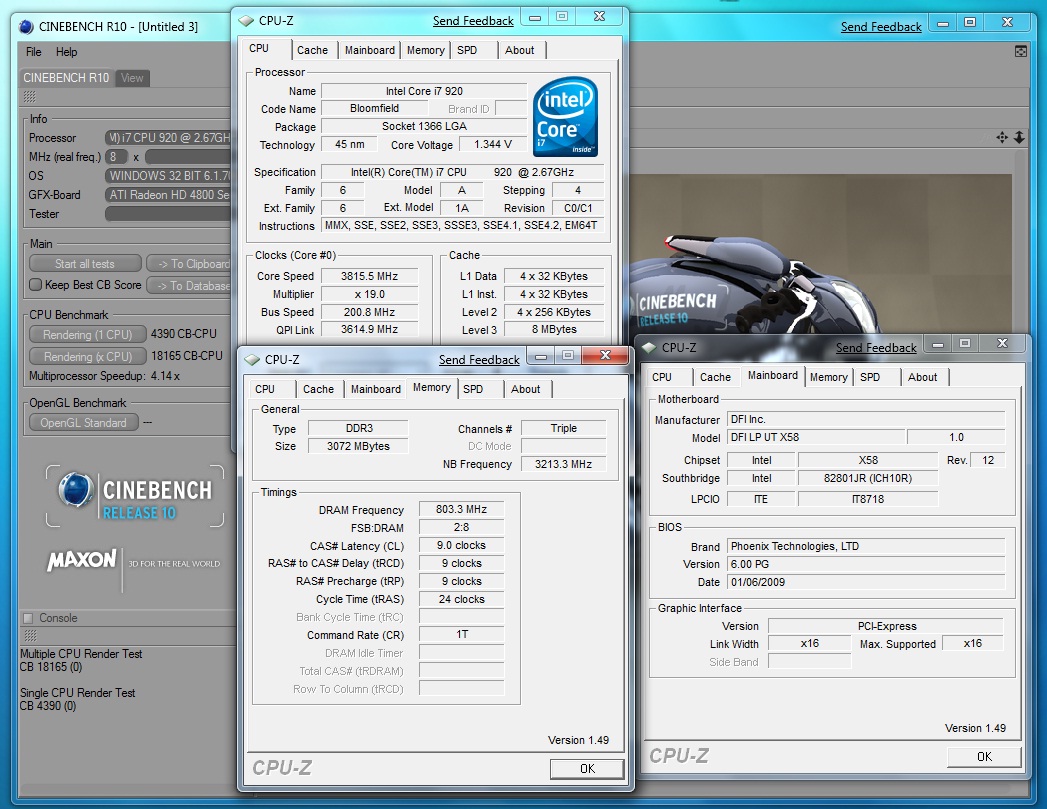The width and height of the screenshot is (1047, 809).
Task: Open Cache tab in Mainboard CPU-Z window
Action: tap(715, 377)
